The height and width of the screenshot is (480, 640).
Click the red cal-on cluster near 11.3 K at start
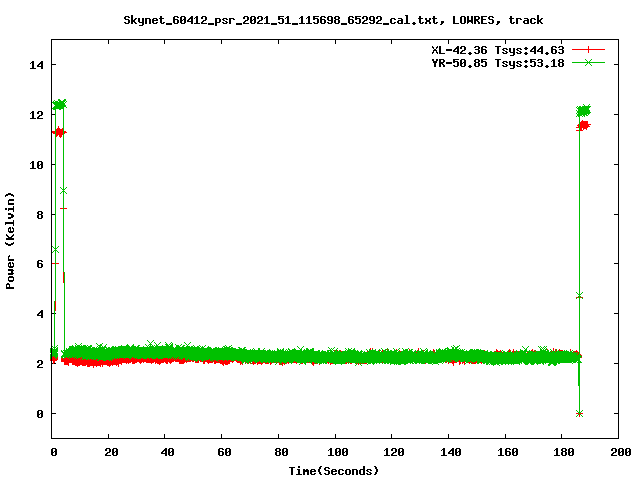coord(60,132)
